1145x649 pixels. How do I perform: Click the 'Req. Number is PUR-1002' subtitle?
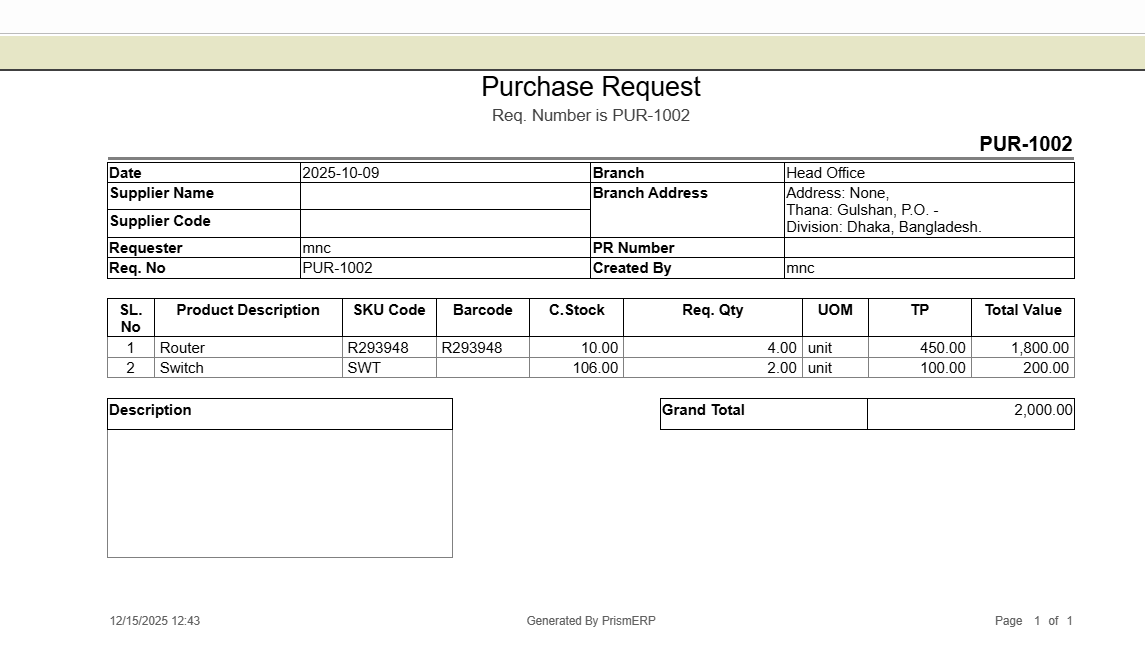[x=591, y=115]
